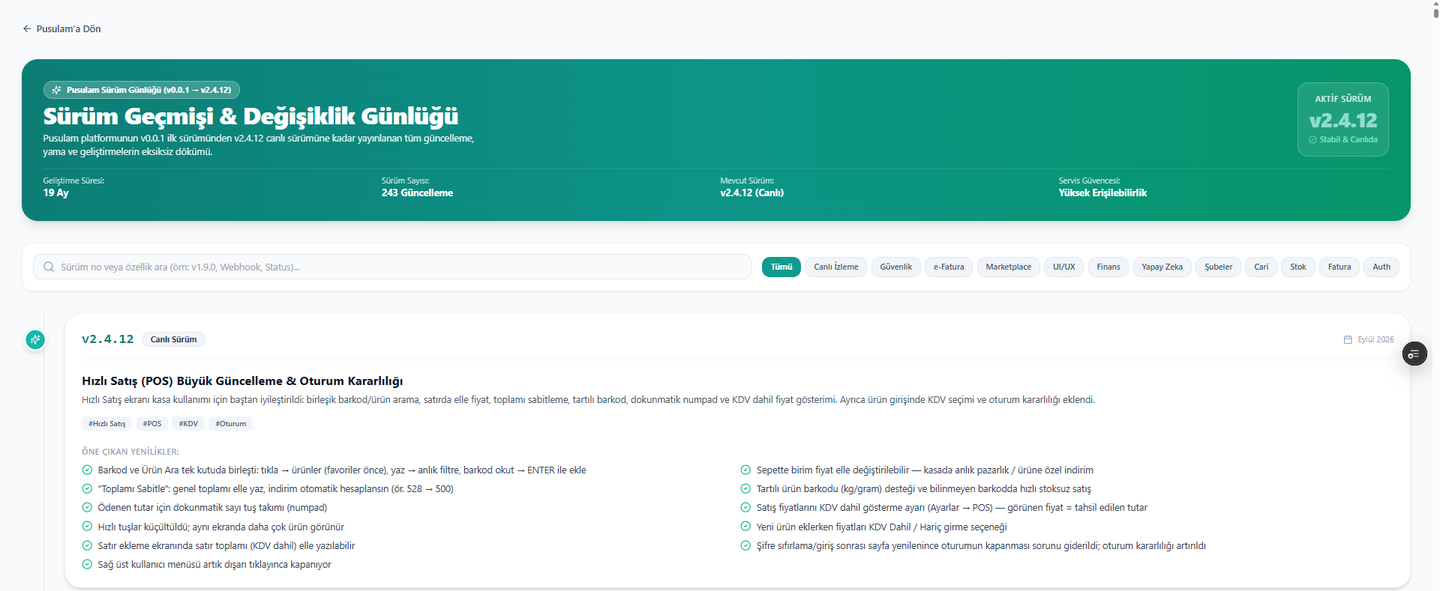Open the floating list menu button
Screen dimensions: 1440x591
tap(1414, 354)
